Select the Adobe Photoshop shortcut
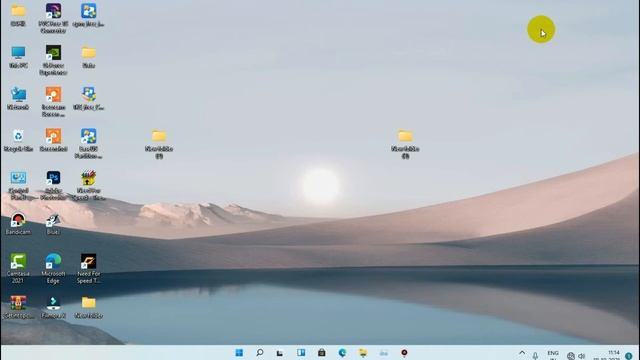Viewport: 640px width, 360px height. point(53,185)
